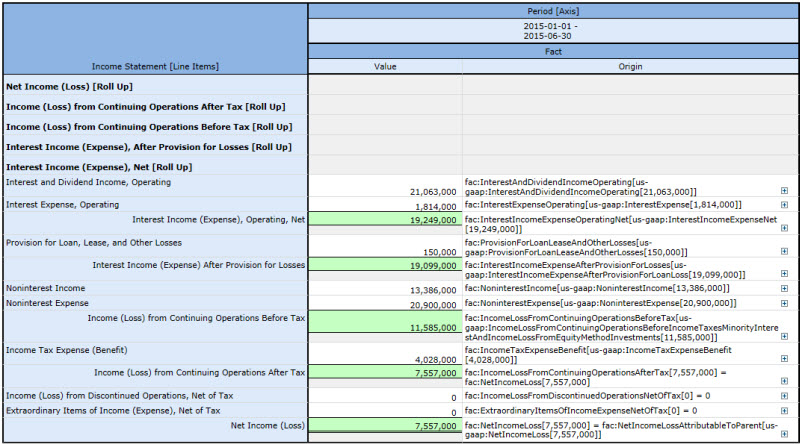Click the fac:InterestExpenseOperating origin text
Screen dimensions: 800x444
tap(603, 205)
